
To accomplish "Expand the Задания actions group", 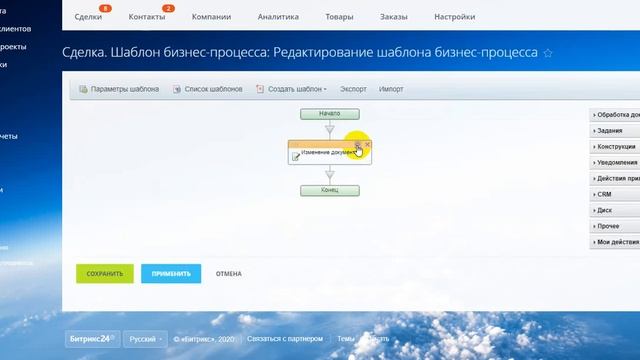I will pos(615,131).
